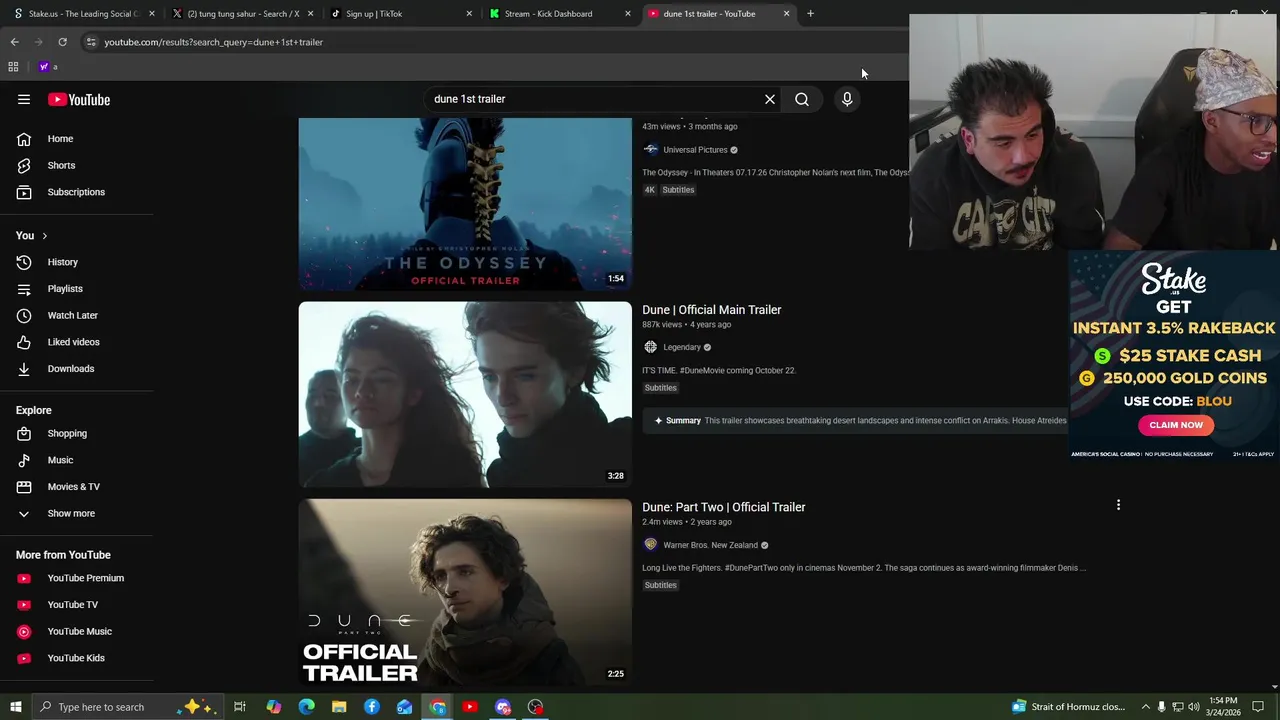Click CLAIM NOW on the Stake ad
The width and height of the screenshot is (1280, 720).
point(1176,425)
